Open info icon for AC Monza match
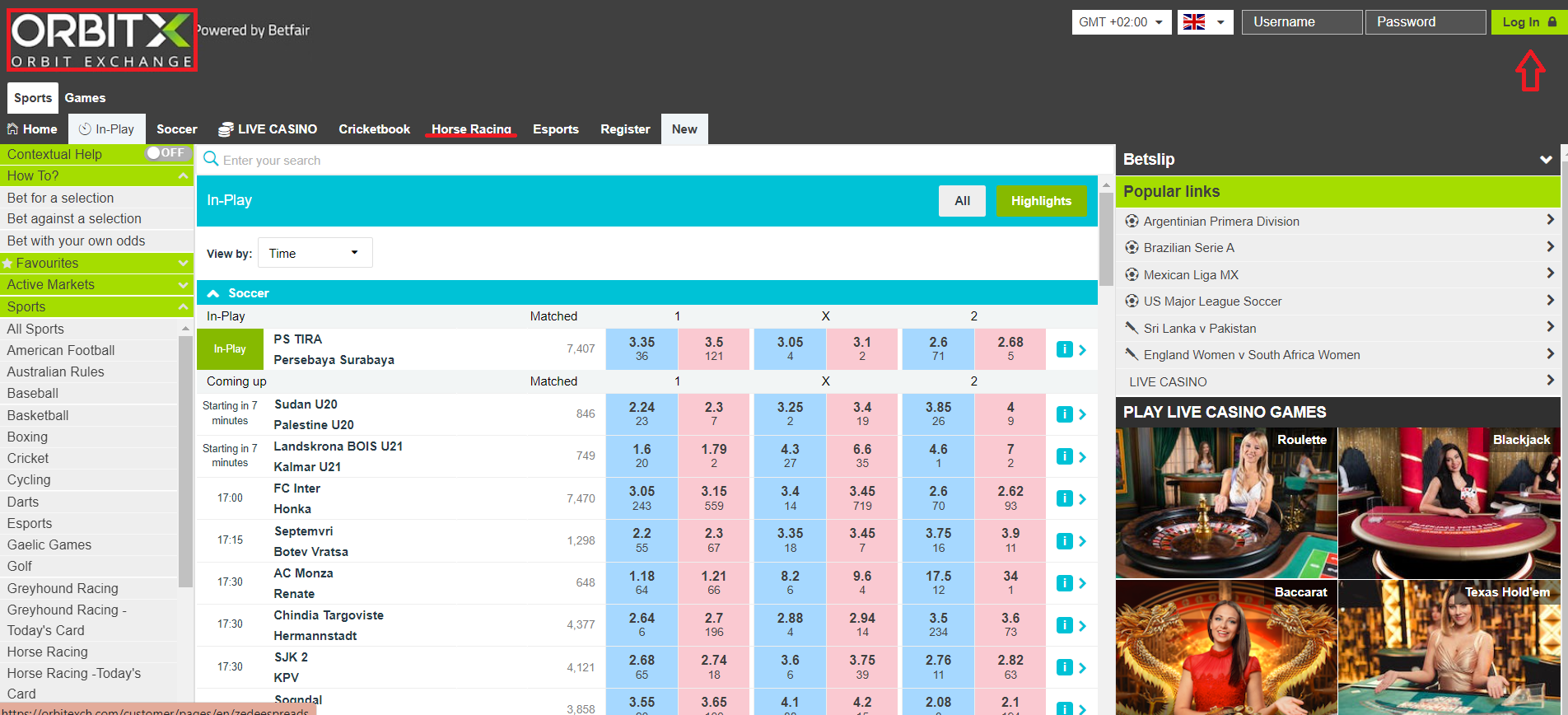Image resolution: width=1568 pixels, height=715 pixels. [x=1064, y=583]
